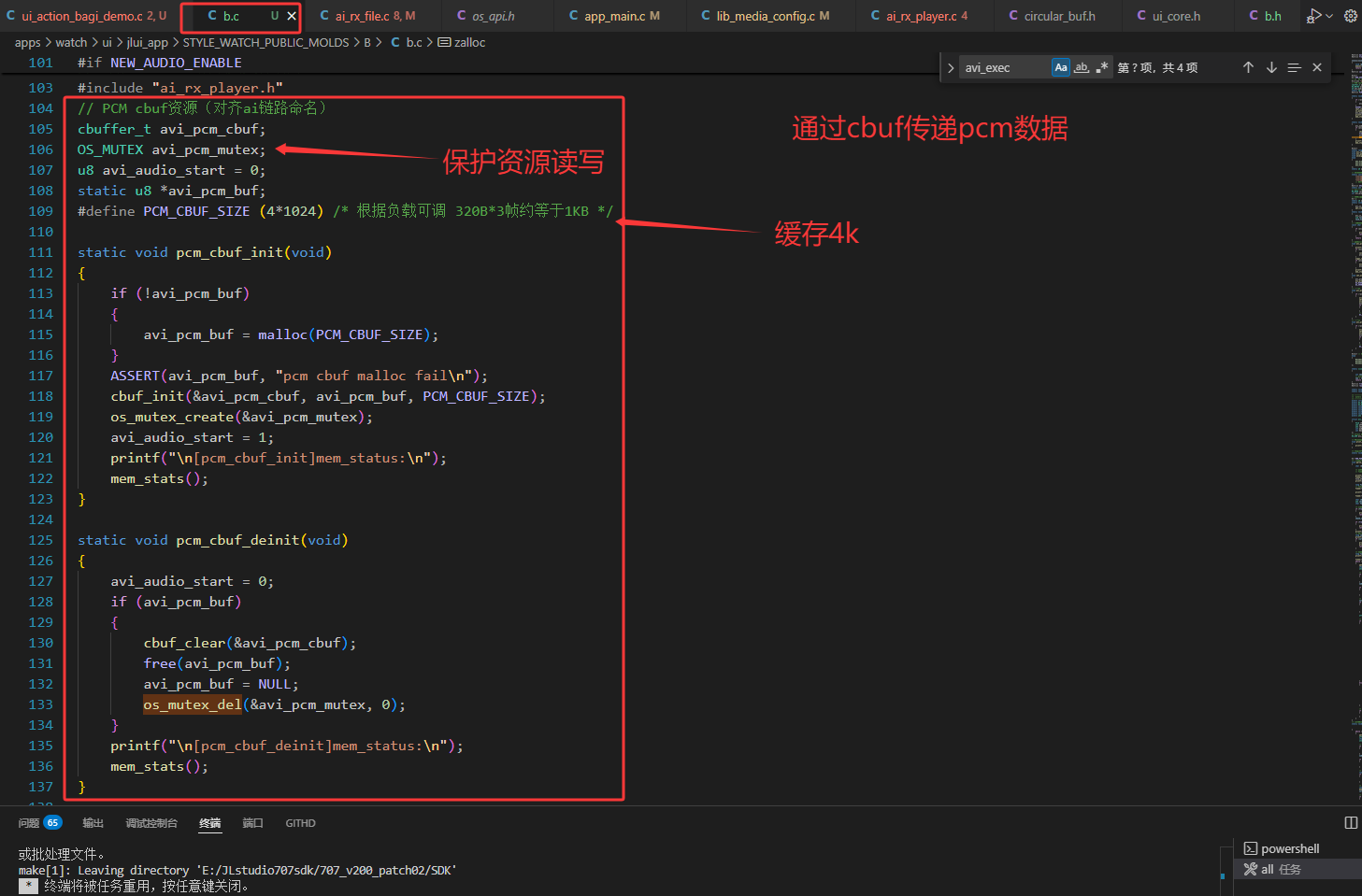Click line number 117 in gutter
Image resolution: width=1362 pixels, height=896 pixels.
click(x=40, y=376)
